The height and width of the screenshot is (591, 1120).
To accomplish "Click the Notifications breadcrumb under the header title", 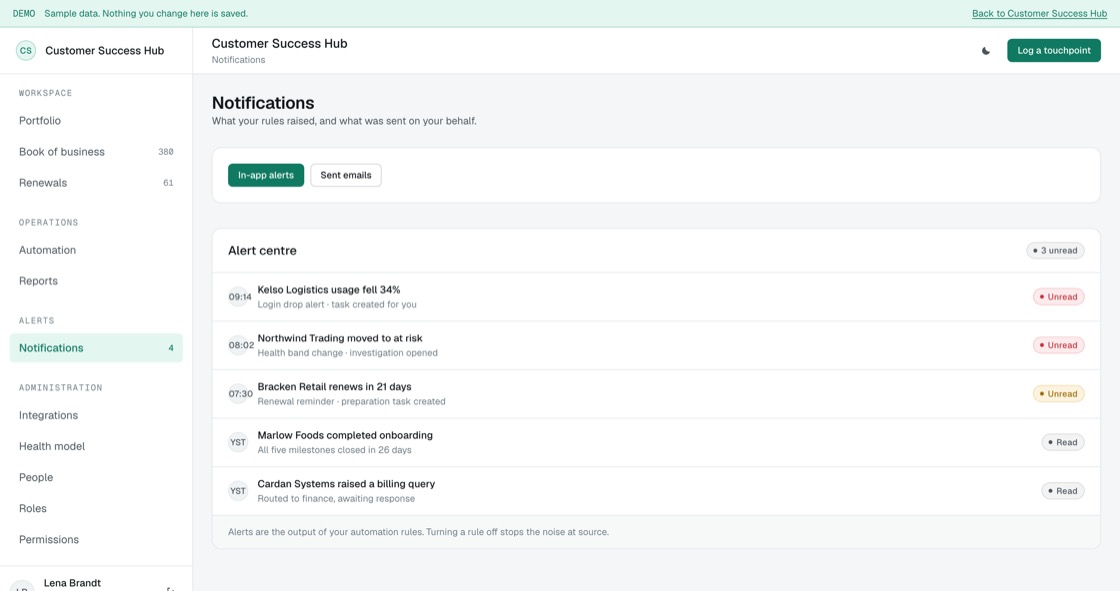I will [x=239, y=60].
